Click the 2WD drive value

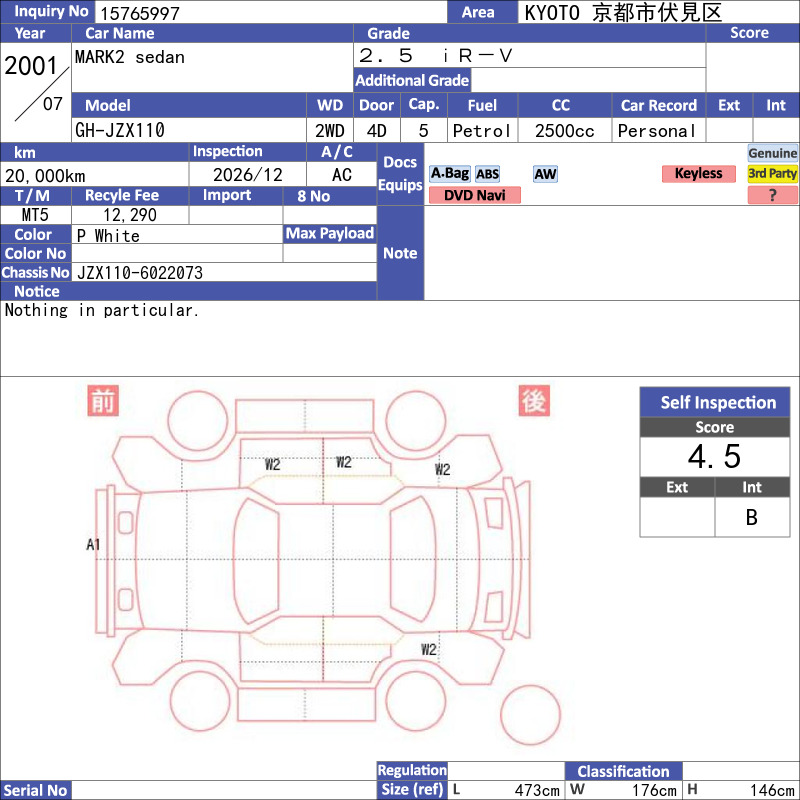330,131
